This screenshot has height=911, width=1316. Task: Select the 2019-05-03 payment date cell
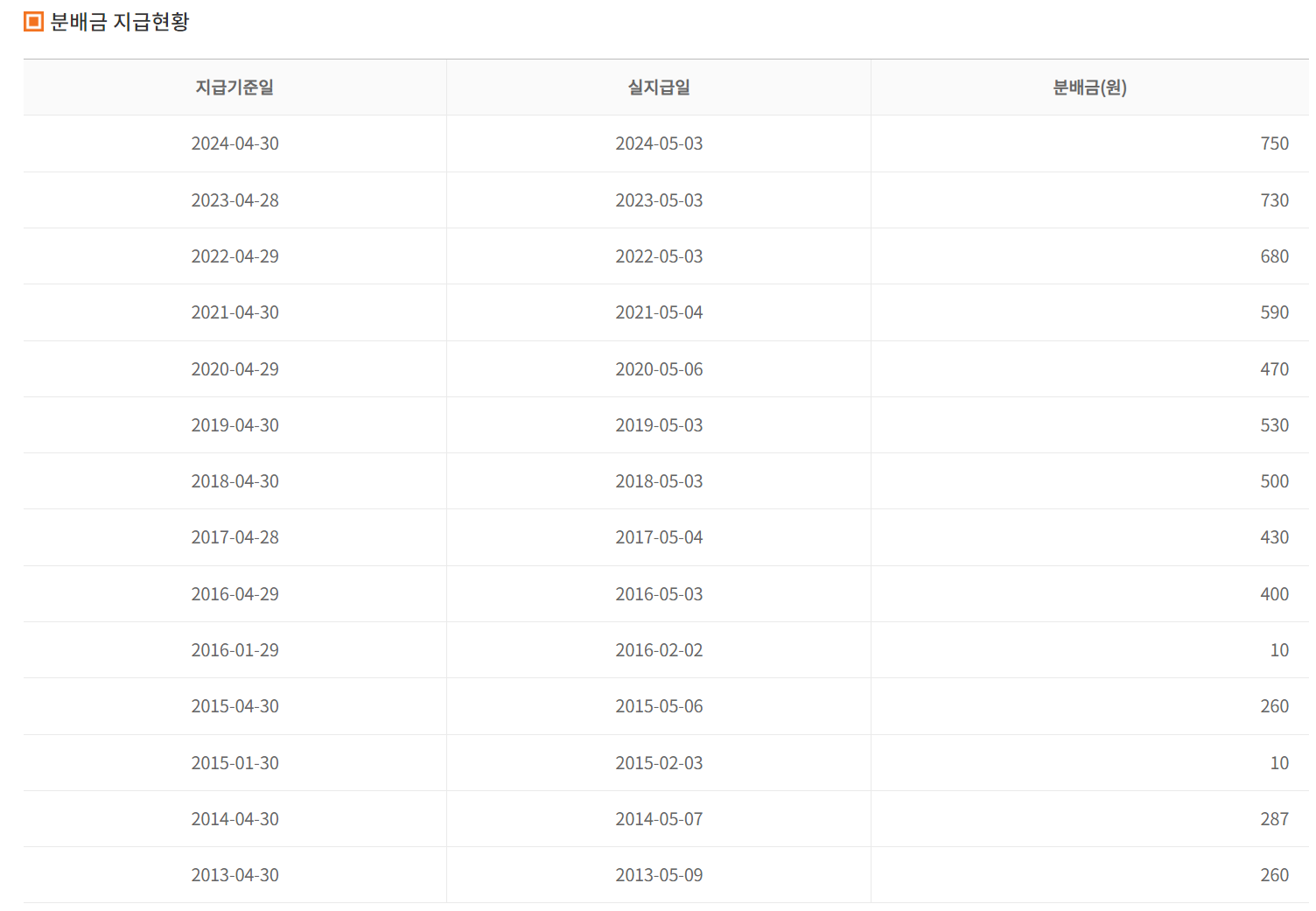[x=659, y=425]
